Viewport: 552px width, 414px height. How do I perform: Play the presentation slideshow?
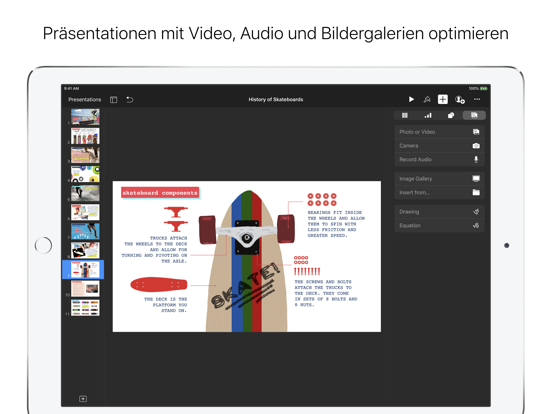pyautogui.click(x=411, y=100)
